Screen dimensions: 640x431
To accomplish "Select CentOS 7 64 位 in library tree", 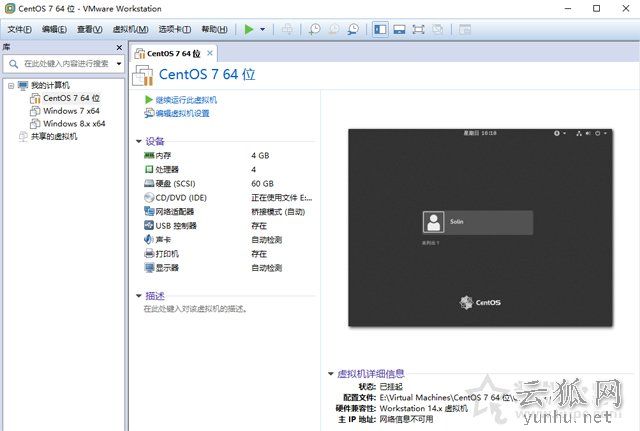I will point(71,98).
